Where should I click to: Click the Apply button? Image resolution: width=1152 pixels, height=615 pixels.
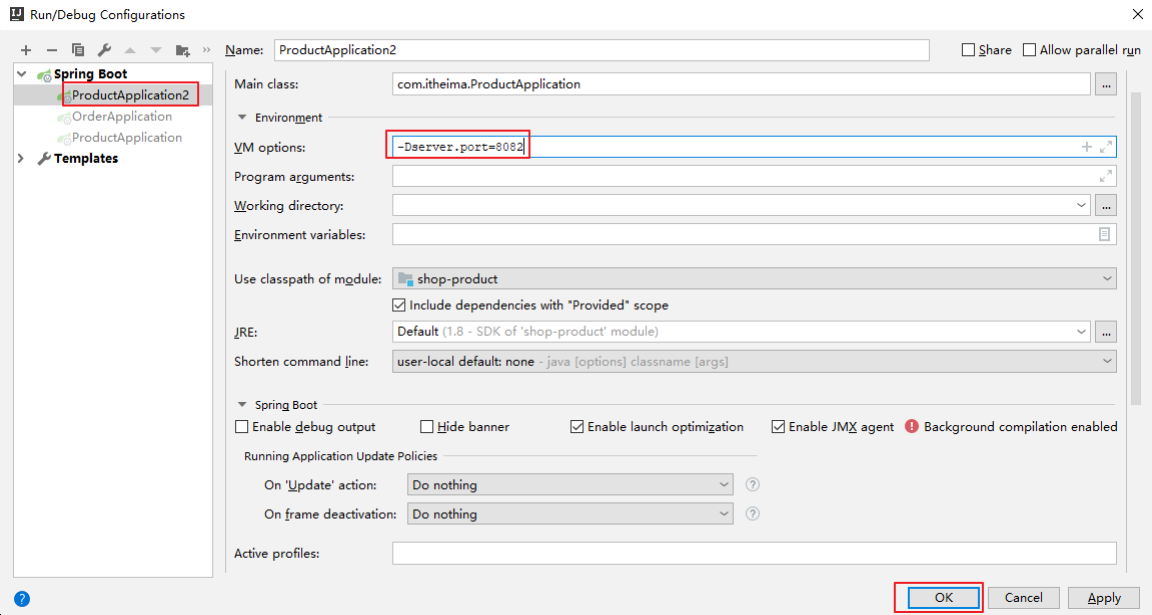[1103, 598]
